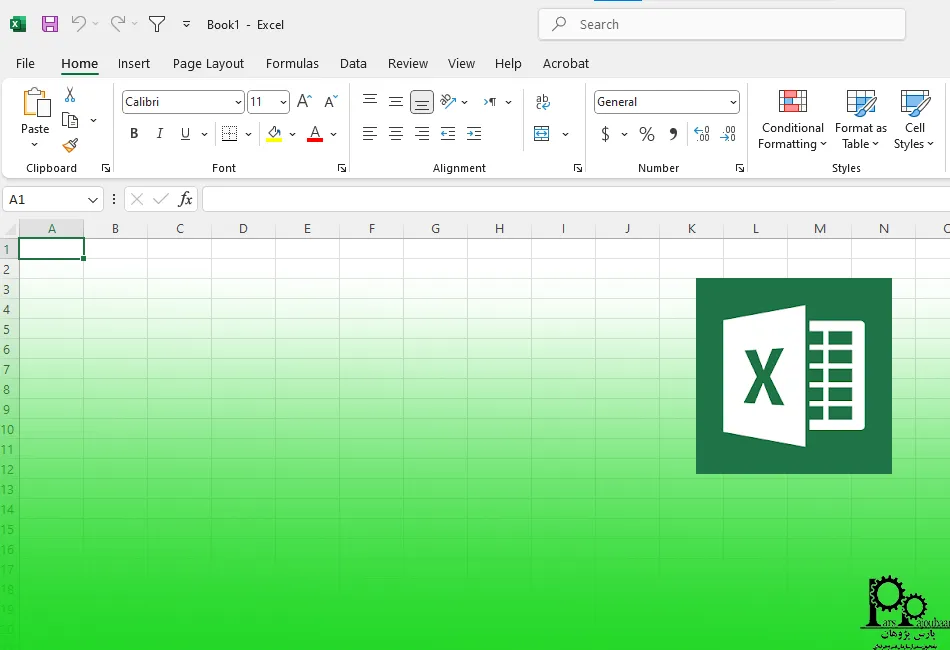The width and height of the screenshot is (950, 650).
Task: Open the Formulas ribbon tab
Action: pos(292,63)
